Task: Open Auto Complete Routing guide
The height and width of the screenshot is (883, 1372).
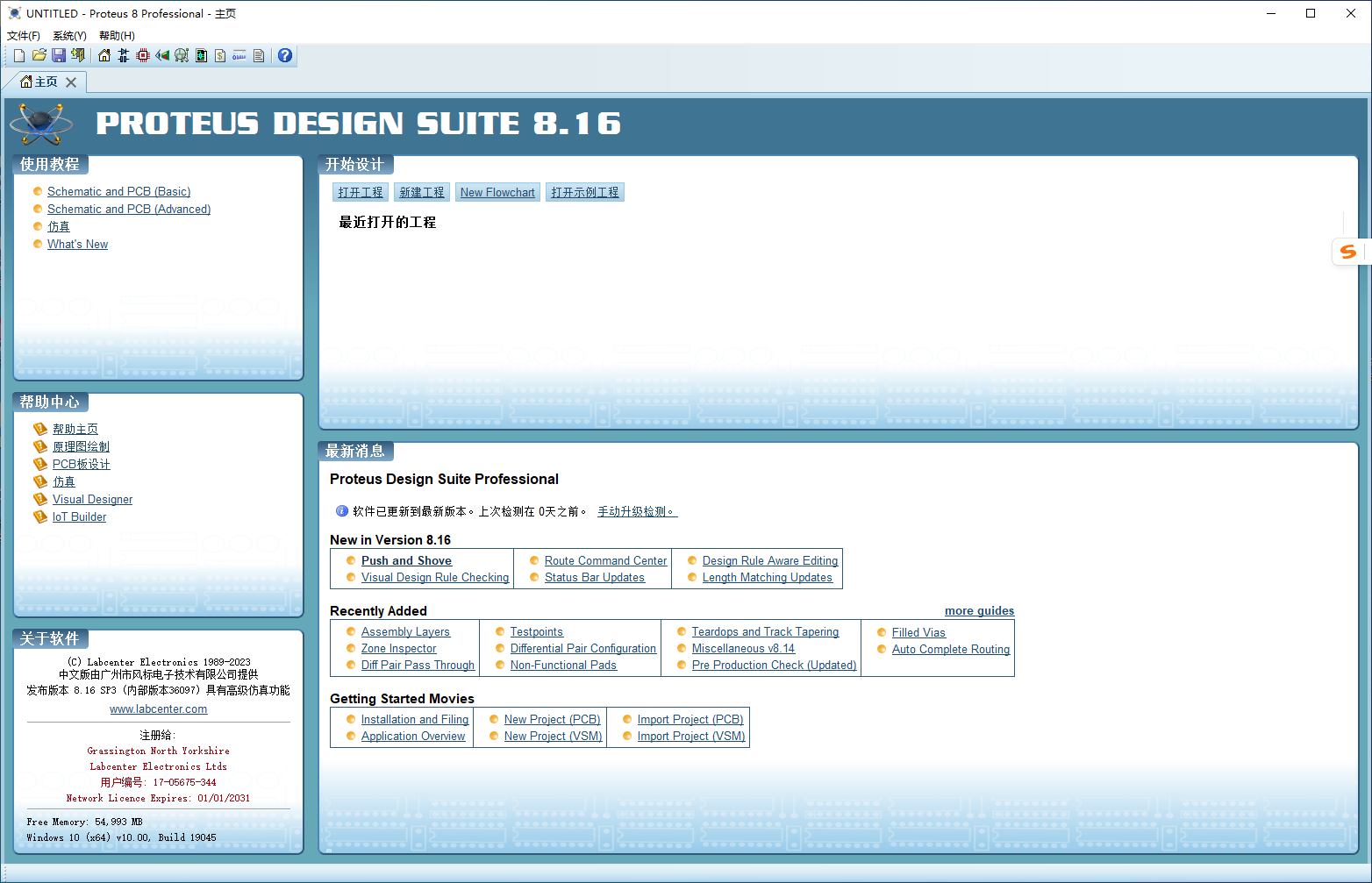Action: coord(951,650)
